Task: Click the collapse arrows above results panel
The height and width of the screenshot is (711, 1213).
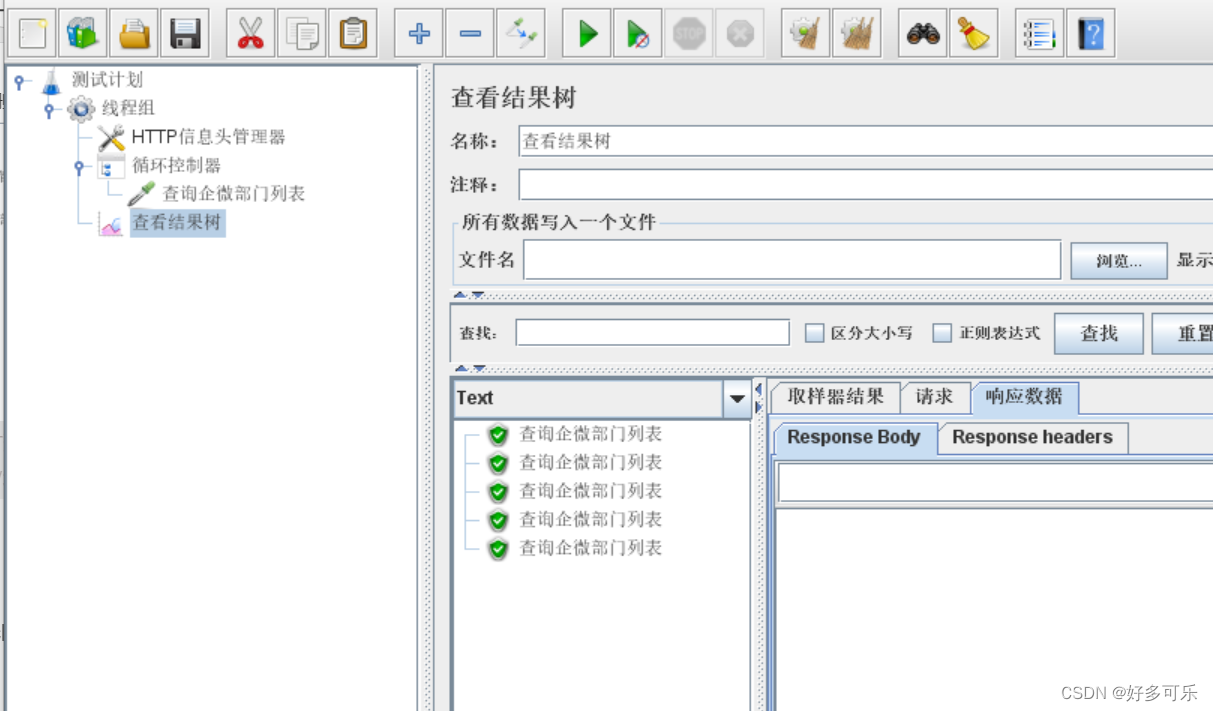Action: point(469,369)
